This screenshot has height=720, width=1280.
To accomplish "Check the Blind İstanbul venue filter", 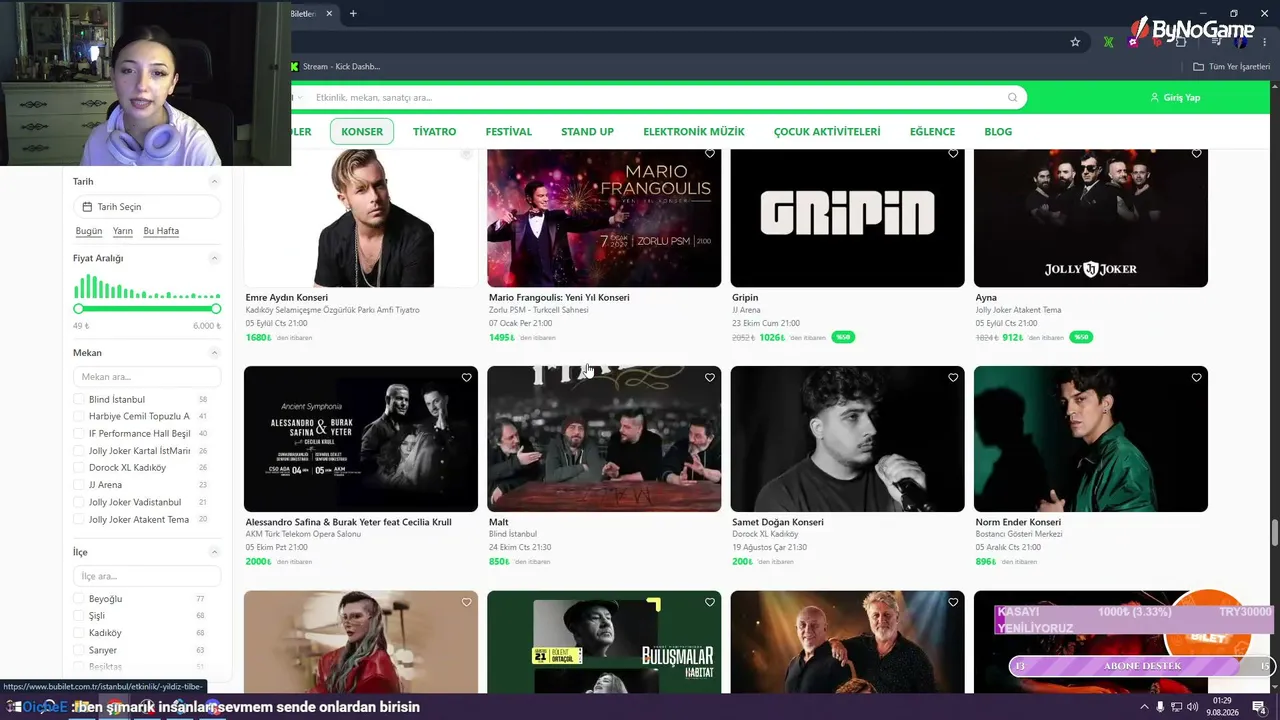I will pos(79,400).
